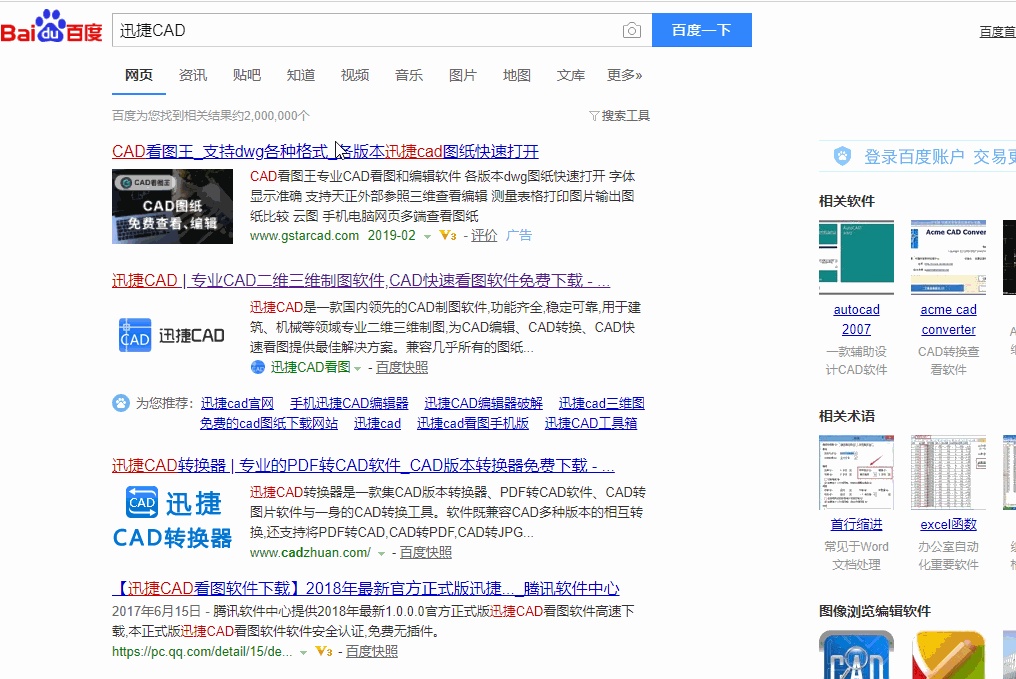
Task: Click the 首行缩进 term thumbnail
Action: pyautogui.click(x=857, y=472)
